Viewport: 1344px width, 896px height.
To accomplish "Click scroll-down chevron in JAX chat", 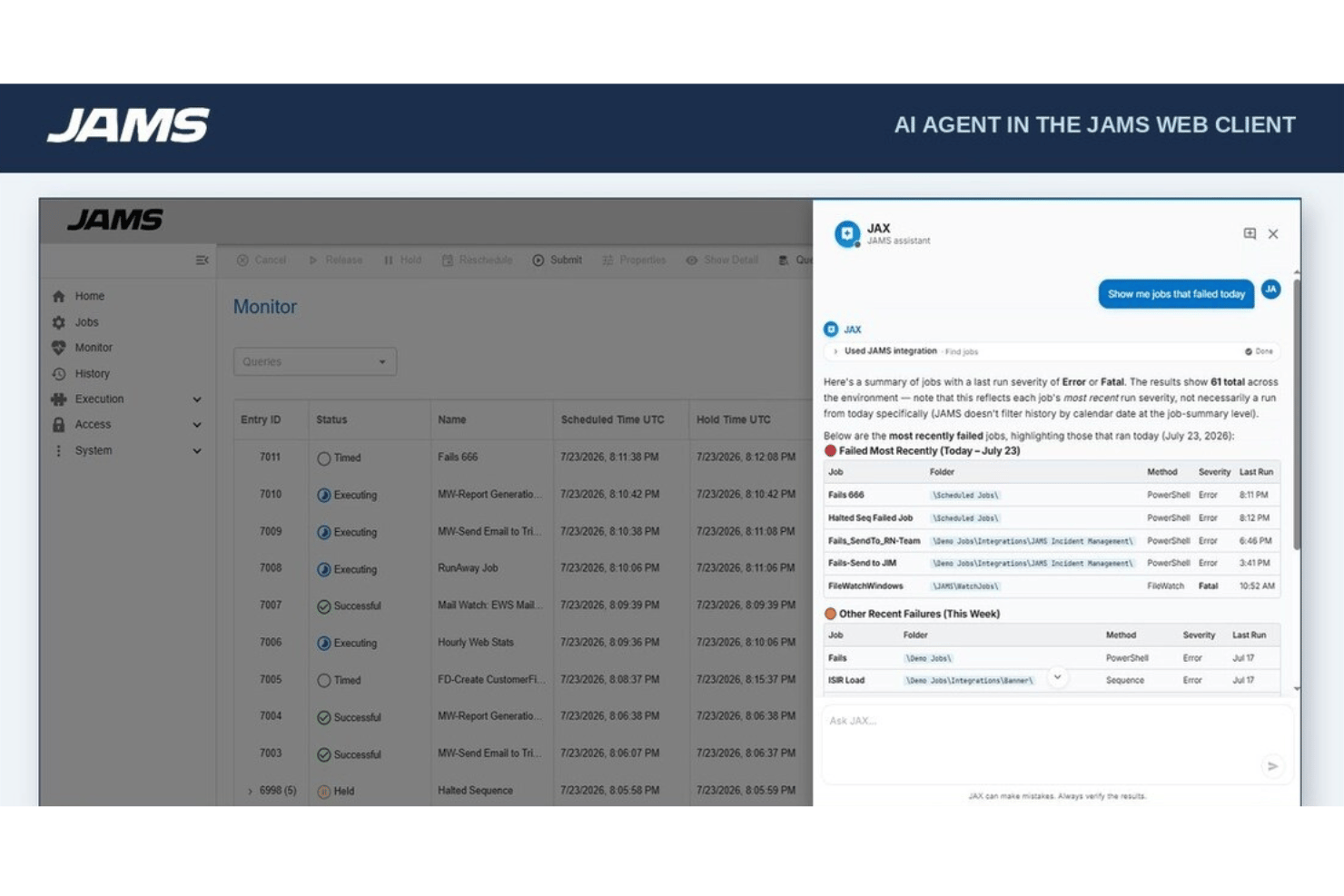I will click(x=1057, y=677).
